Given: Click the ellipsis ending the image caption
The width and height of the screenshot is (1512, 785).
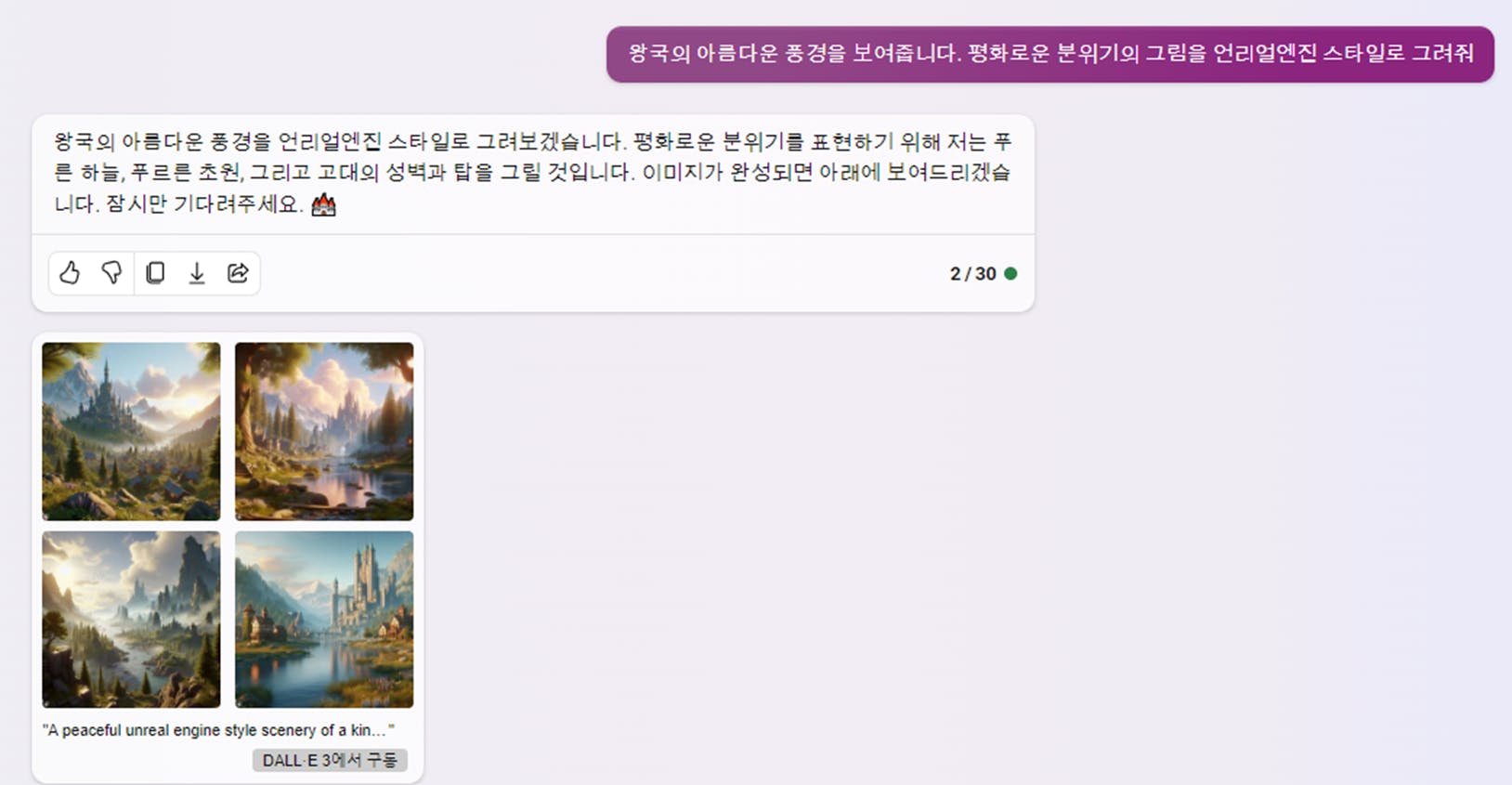Looking at the screenshot, I should click(379, 731).
